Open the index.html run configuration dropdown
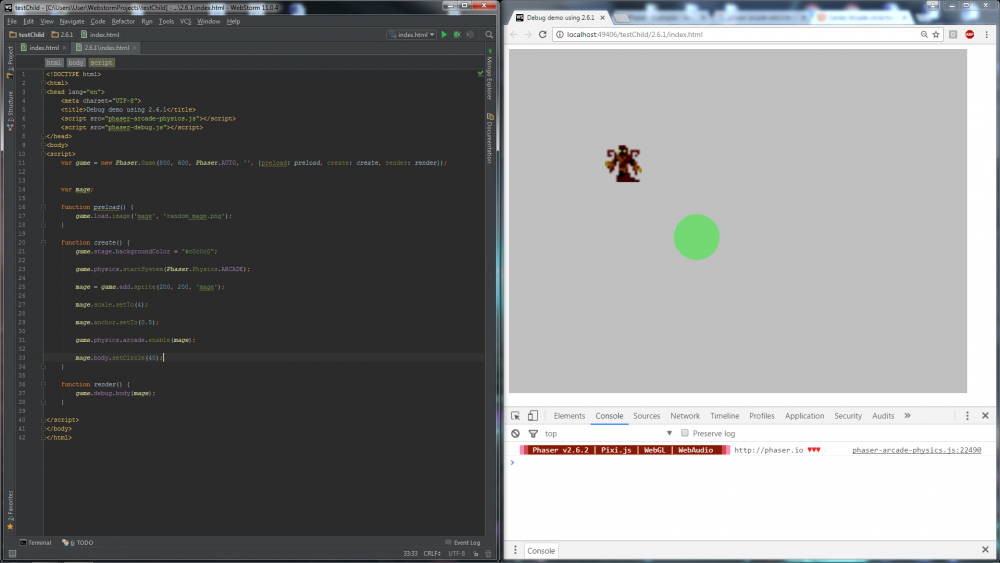 coord(411,34)
